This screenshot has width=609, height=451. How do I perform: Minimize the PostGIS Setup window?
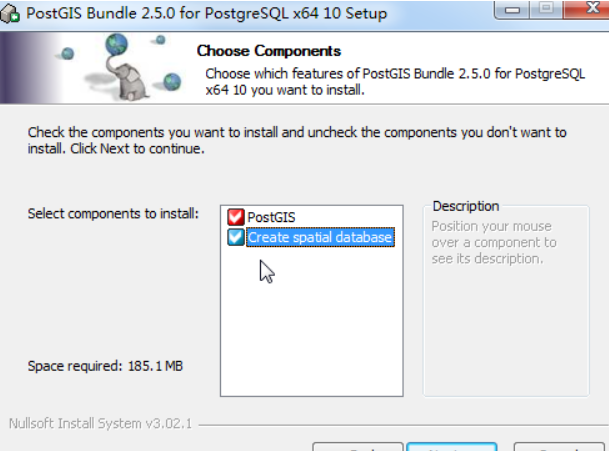pyautogui.click(x=512, y=9)
